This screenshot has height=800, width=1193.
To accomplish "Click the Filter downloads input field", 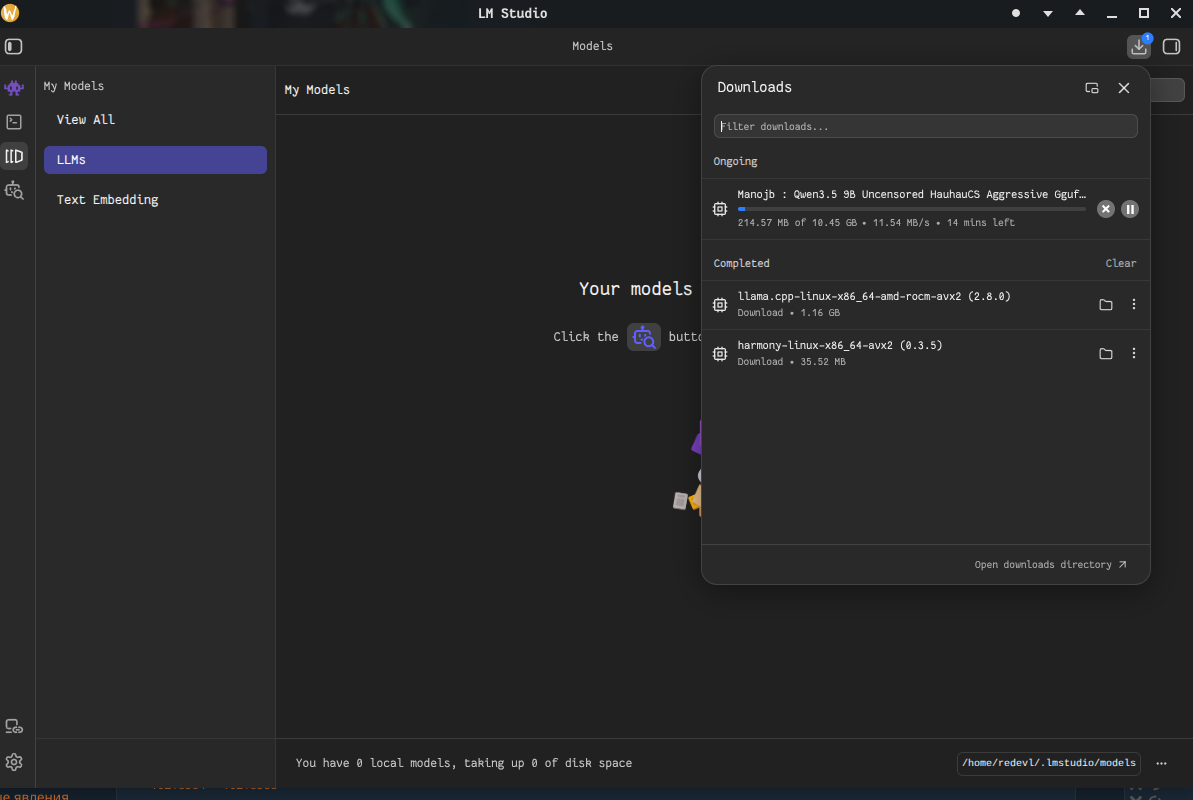I will coord(925,126).
